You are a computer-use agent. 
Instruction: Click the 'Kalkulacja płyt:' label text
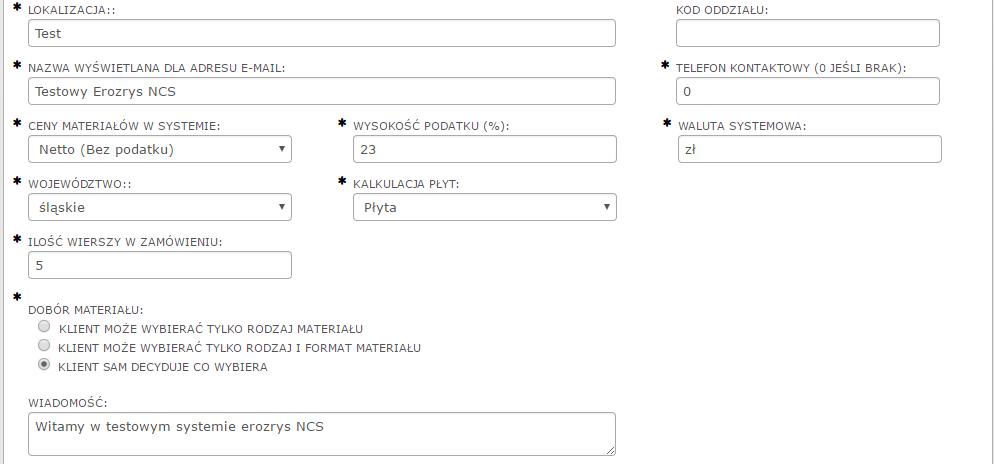point(406,184)
